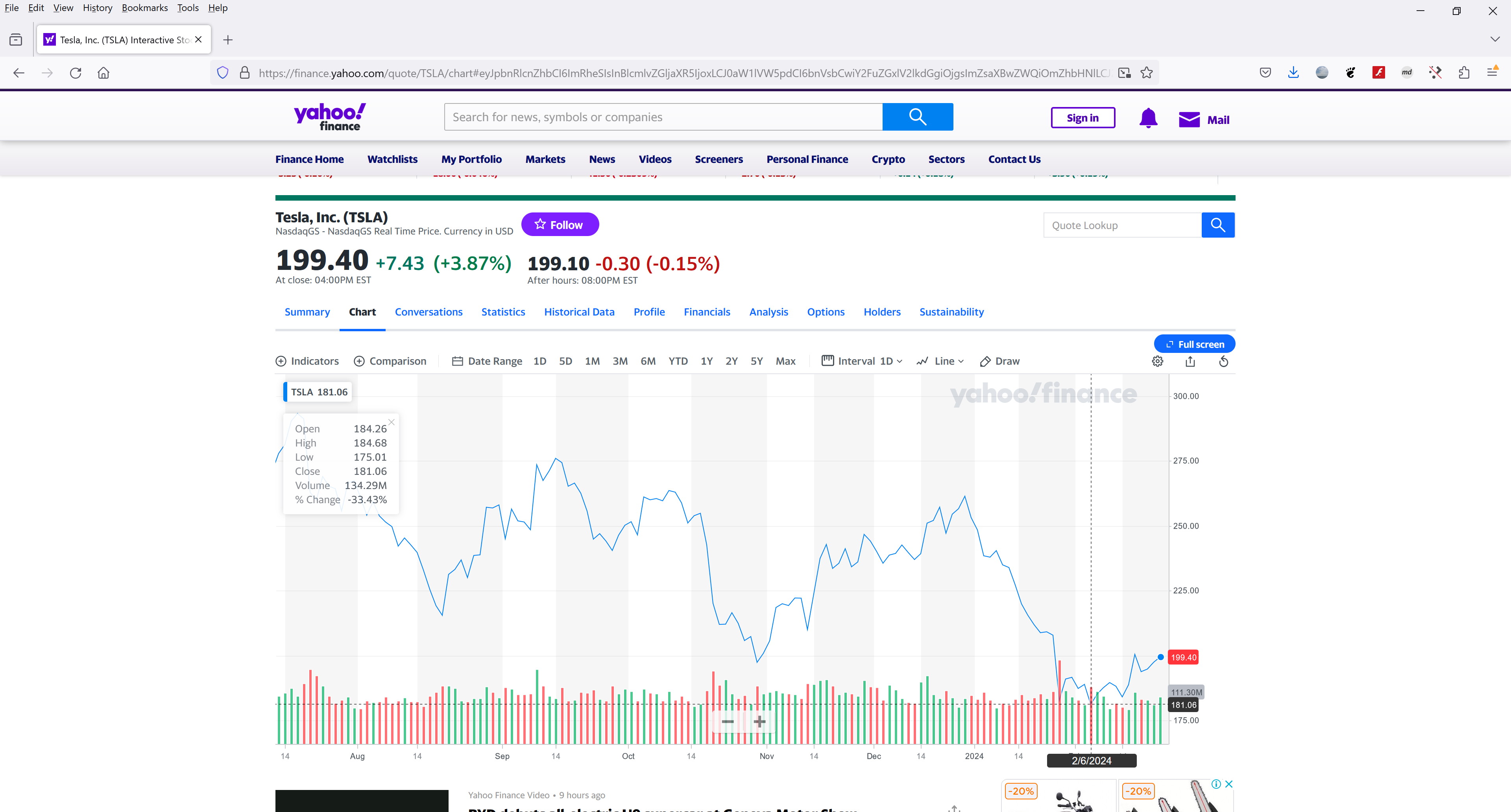The height and width of the screenshot is (812, 1511).
Task: Select the 1Y range
Action: [707, 361]
